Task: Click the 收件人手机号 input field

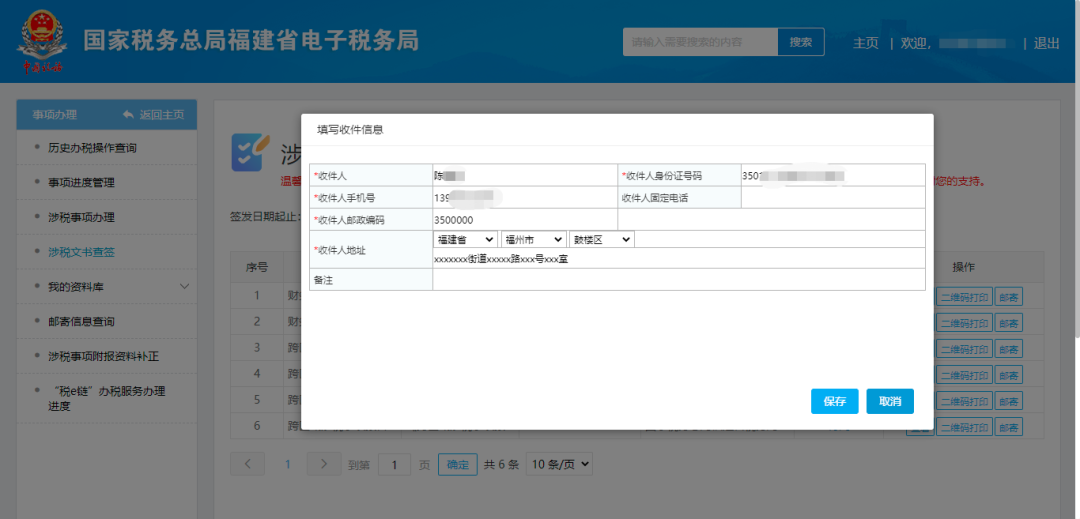Action: click(x=525, y=198)
